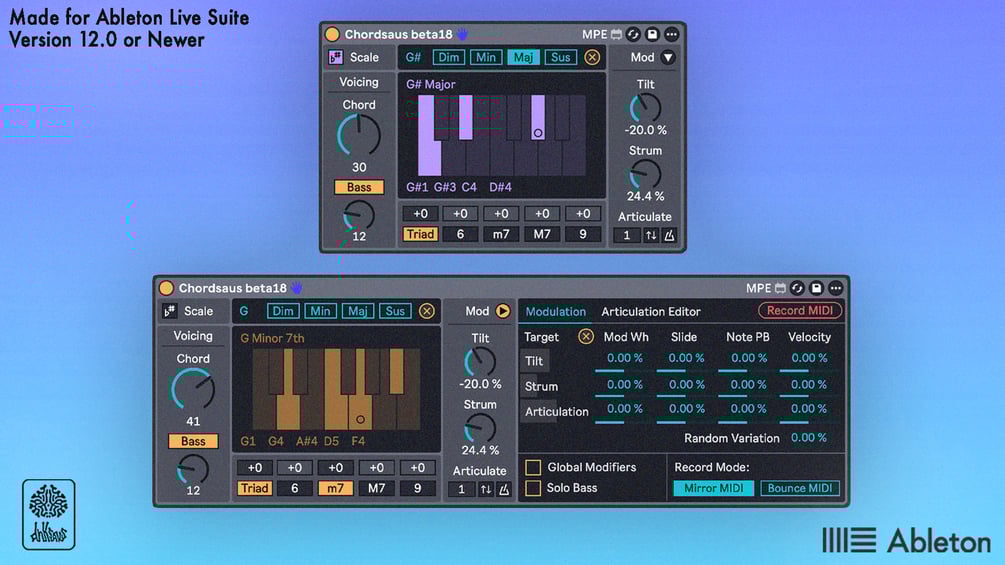Select Dim chord type in upper device
The width and height of the screenshot is (1005, 565).
[x=448, y=57]
